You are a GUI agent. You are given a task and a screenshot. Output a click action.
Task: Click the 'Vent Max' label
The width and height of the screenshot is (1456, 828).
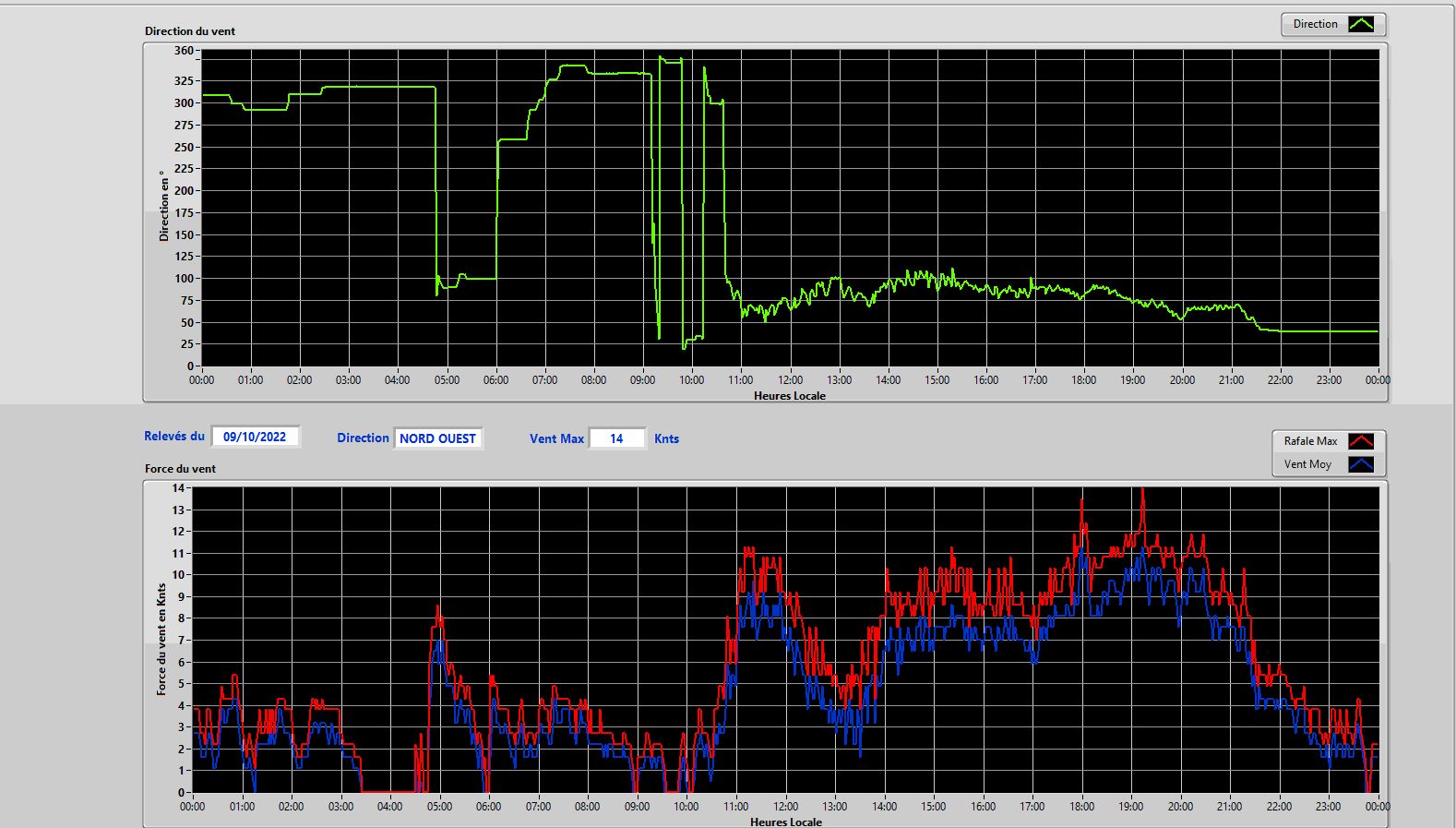coord(556,438)
